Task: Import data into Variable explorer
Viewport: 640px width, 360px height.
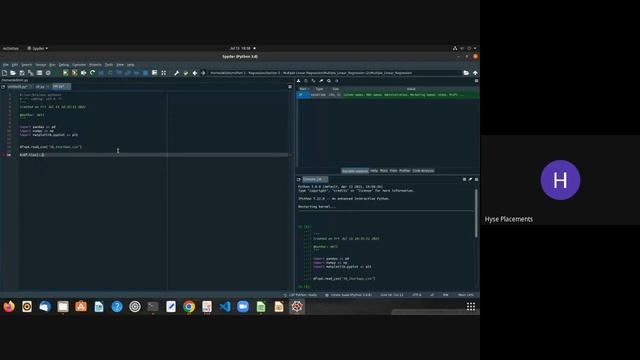Action: (x=298, y=81)
